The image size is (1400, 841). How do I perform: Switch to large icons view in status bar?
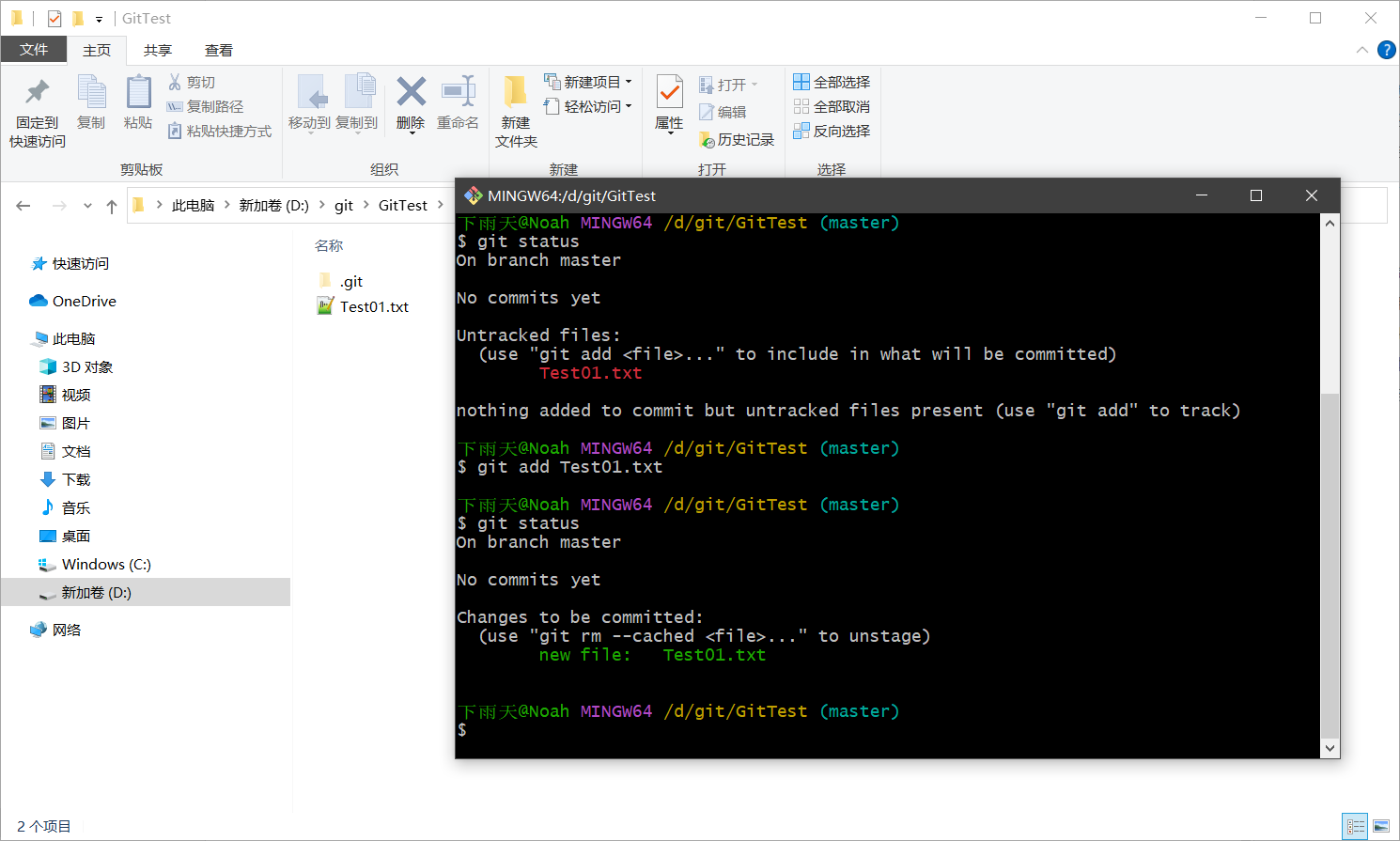[x=1381, y=826]
